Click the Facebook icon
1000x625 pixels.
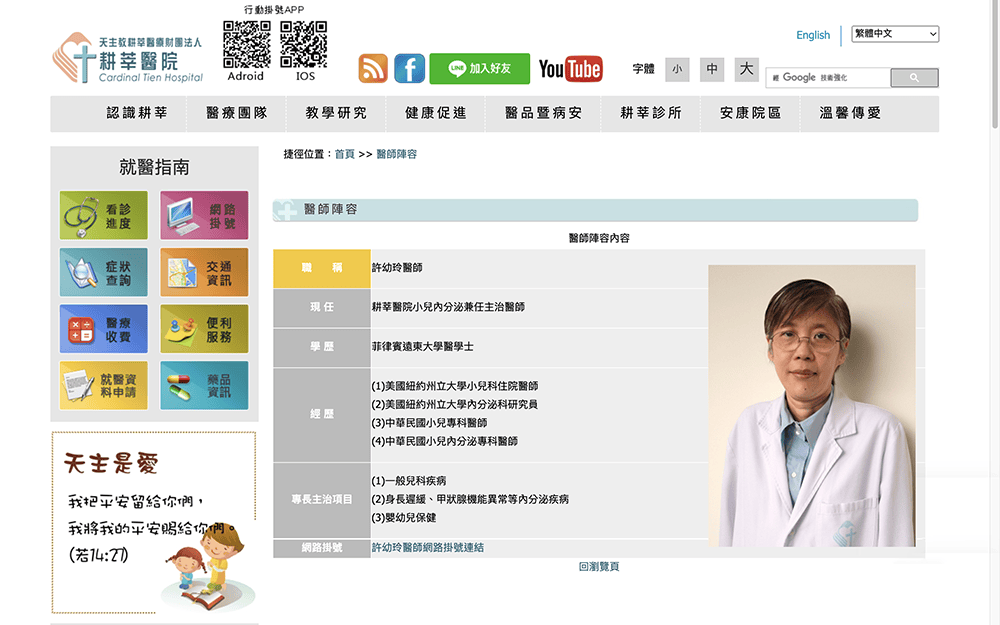click(x=409, y=68)
